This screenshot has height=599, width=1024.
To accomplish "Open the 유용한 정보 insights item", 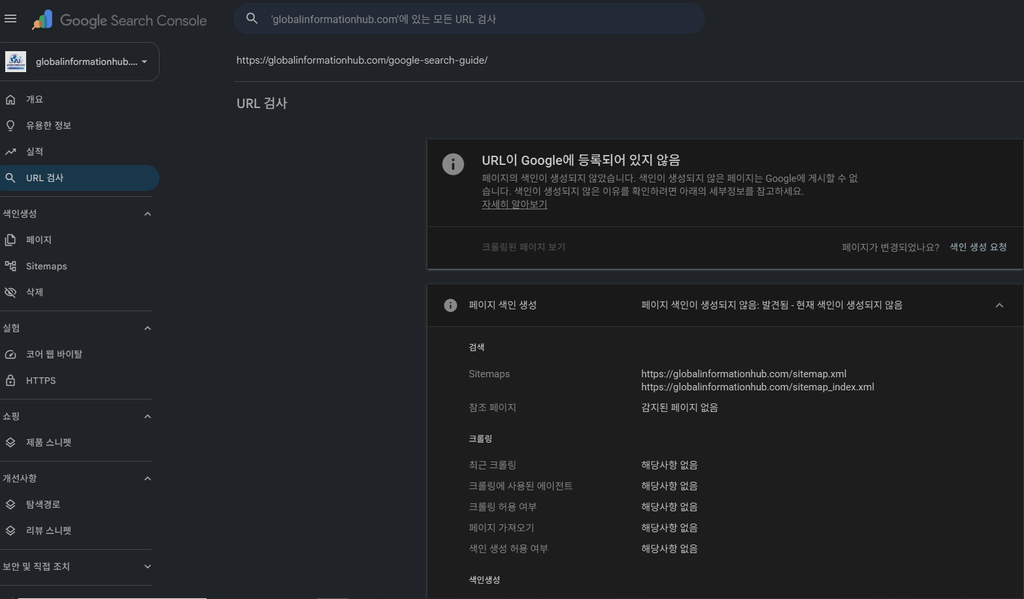I will click(x=78, y=125).
